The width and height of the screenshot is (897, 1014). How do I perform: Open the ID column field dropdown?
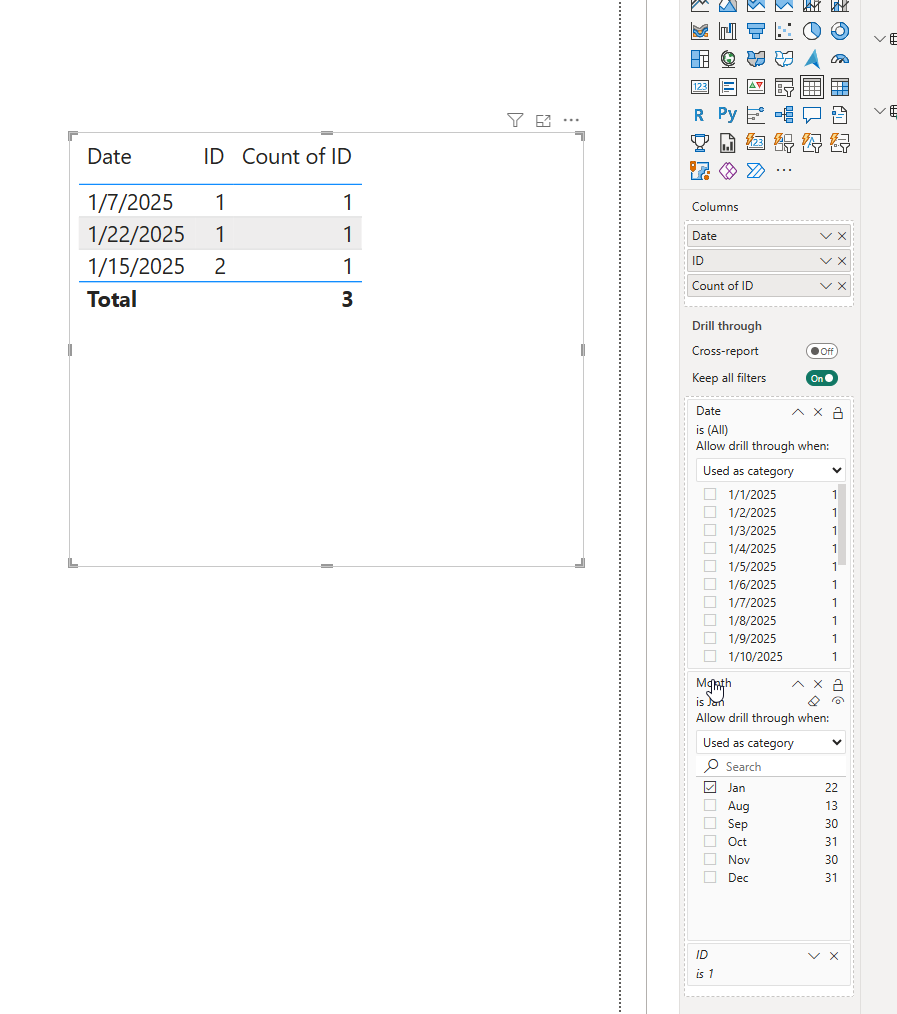pos(825,261)
